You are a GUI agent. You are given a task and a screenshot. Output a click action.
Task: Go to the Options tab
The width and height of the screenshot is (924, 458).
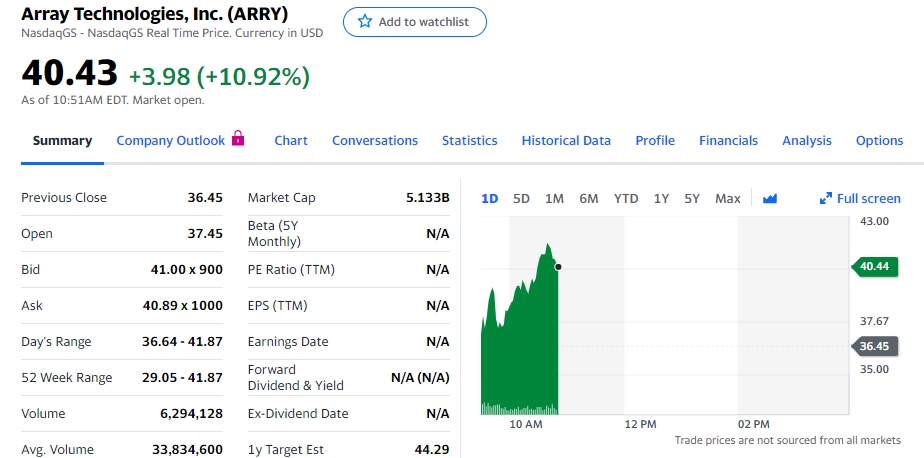[x=879, y=140]
